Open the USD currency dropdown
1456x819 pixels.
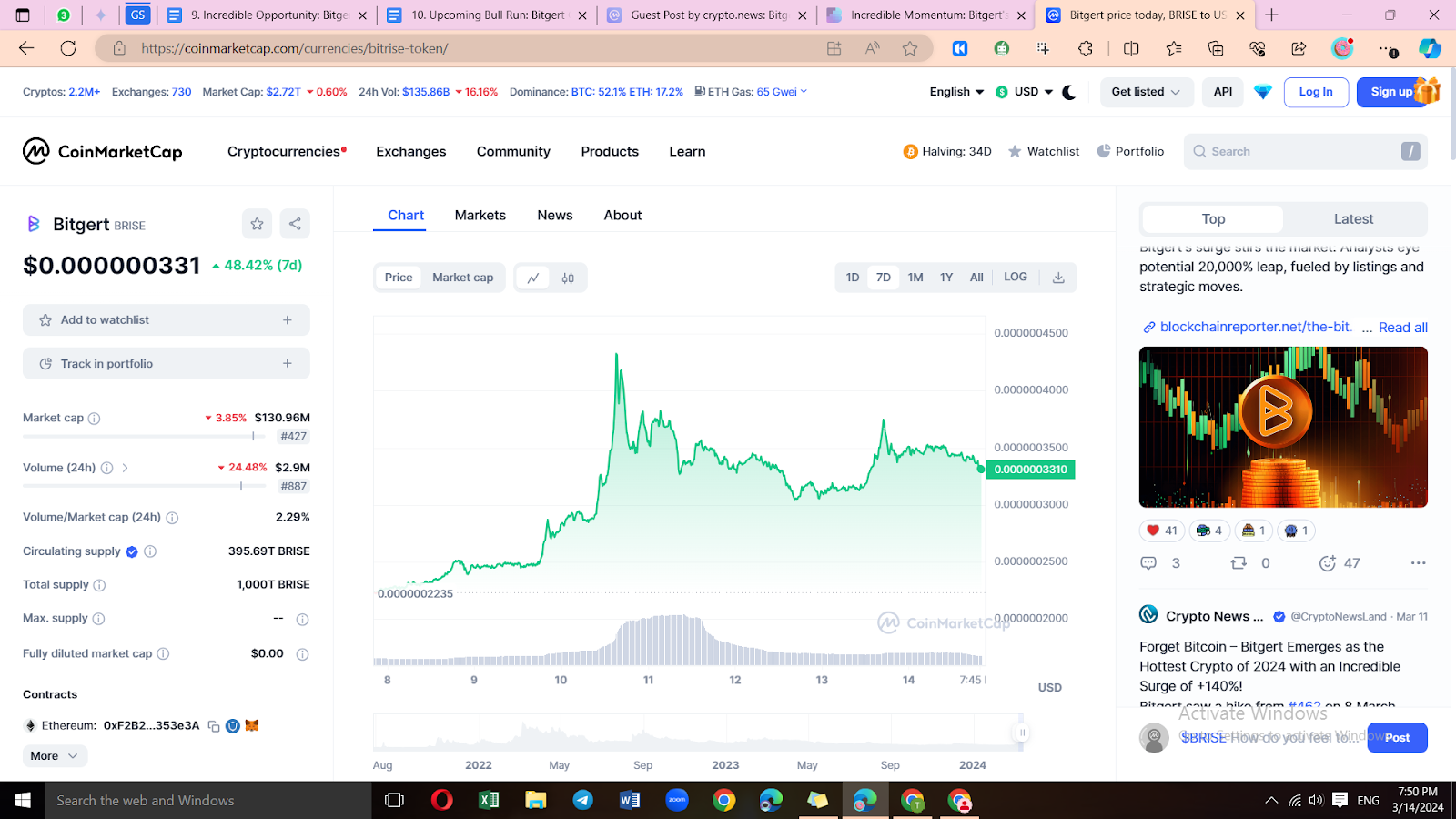coord(1025,92)
